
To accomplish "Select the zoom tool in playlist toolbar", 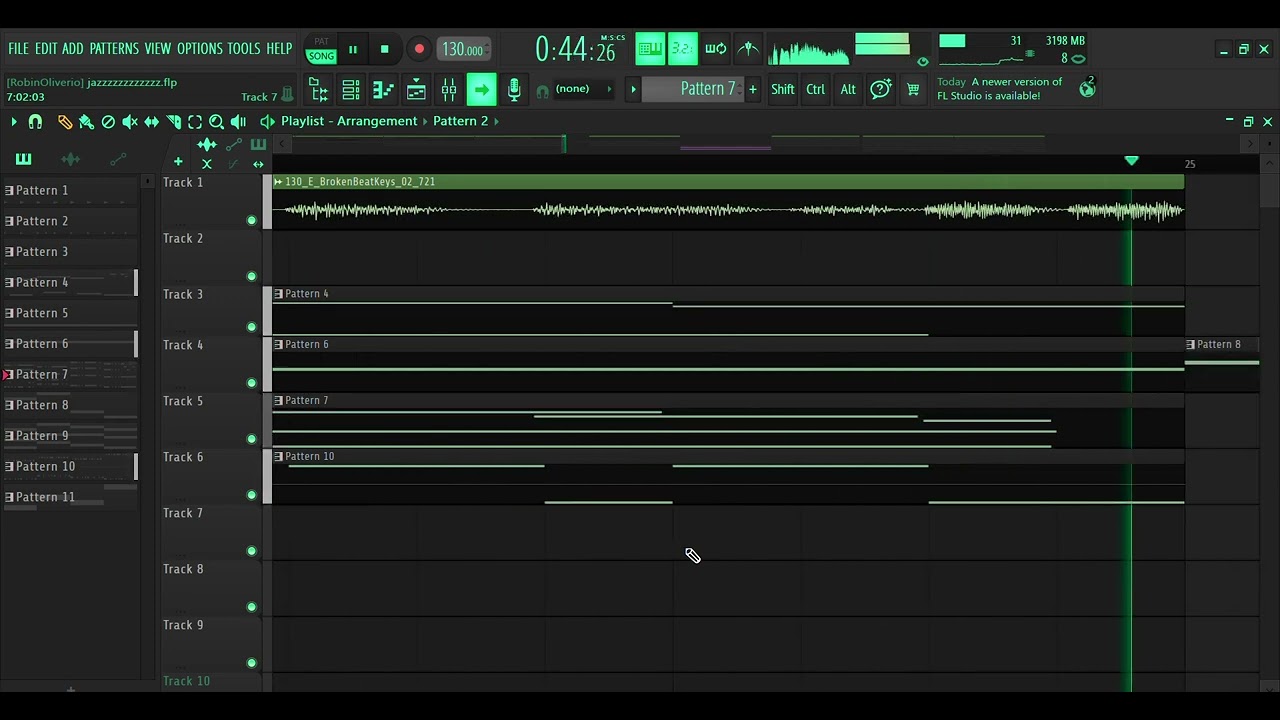I will point(217,122).
